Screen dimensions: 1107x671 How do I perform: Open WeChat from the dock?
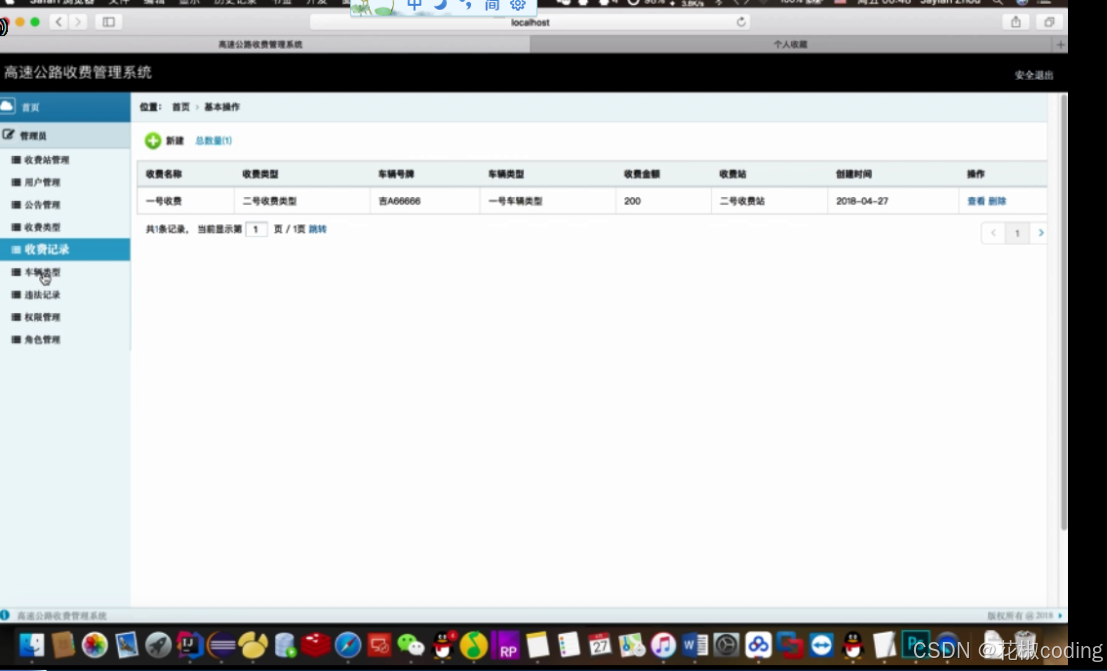(x=411, y=645)
